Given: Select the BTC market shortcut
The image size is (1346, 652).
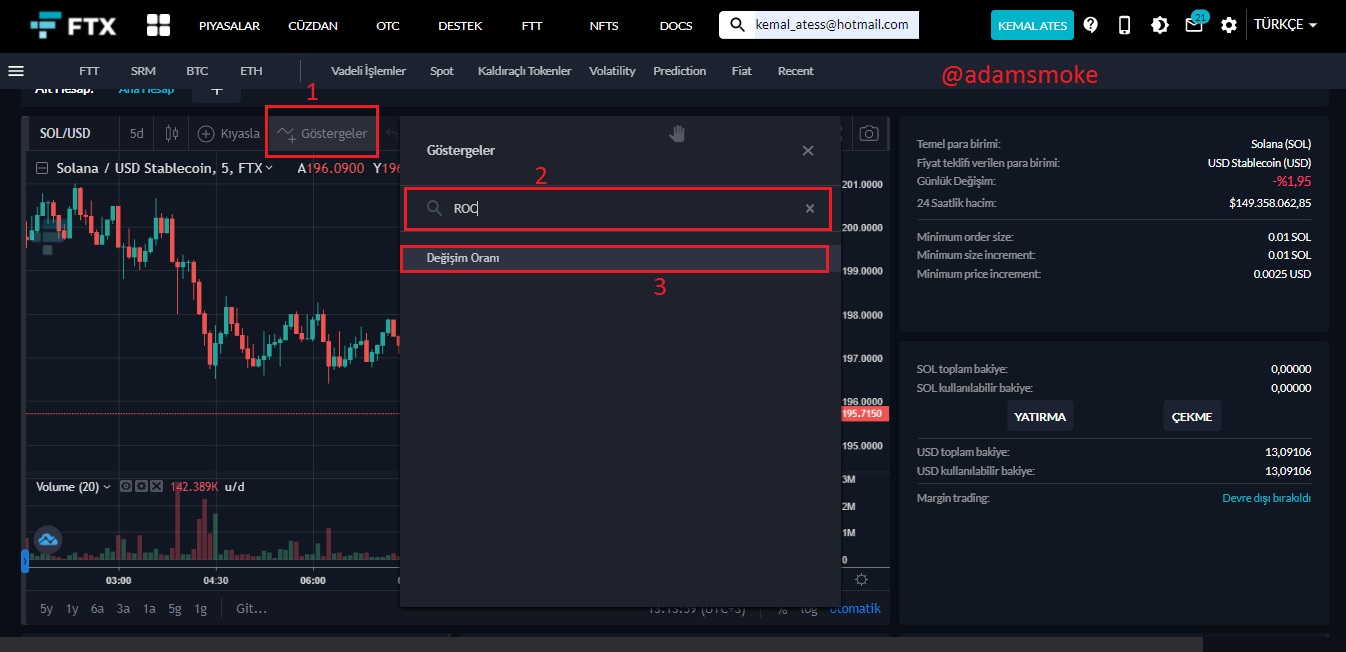Looking at the screenshot, I should coord(197,71).
